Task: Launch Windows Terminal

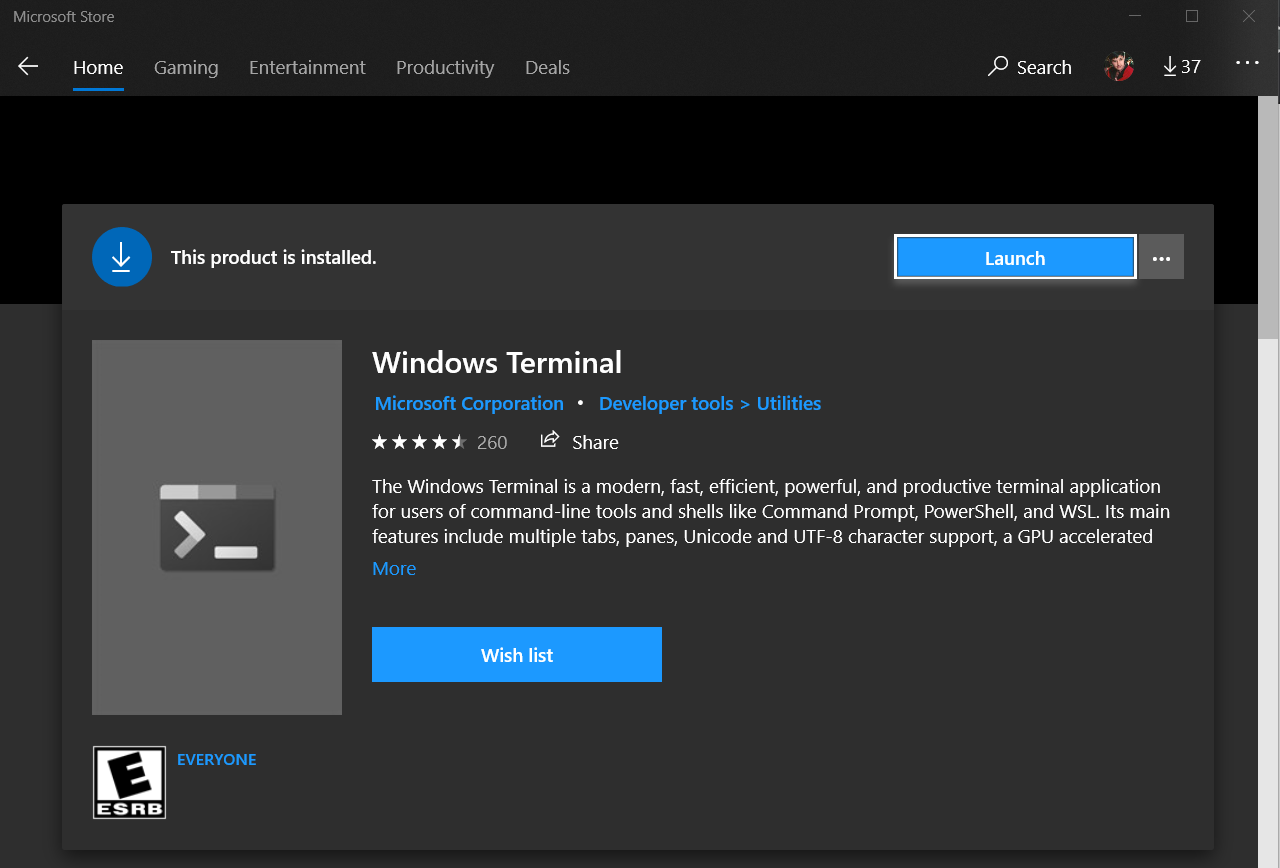Action: pyautogui.click(x=1015, y=258)
